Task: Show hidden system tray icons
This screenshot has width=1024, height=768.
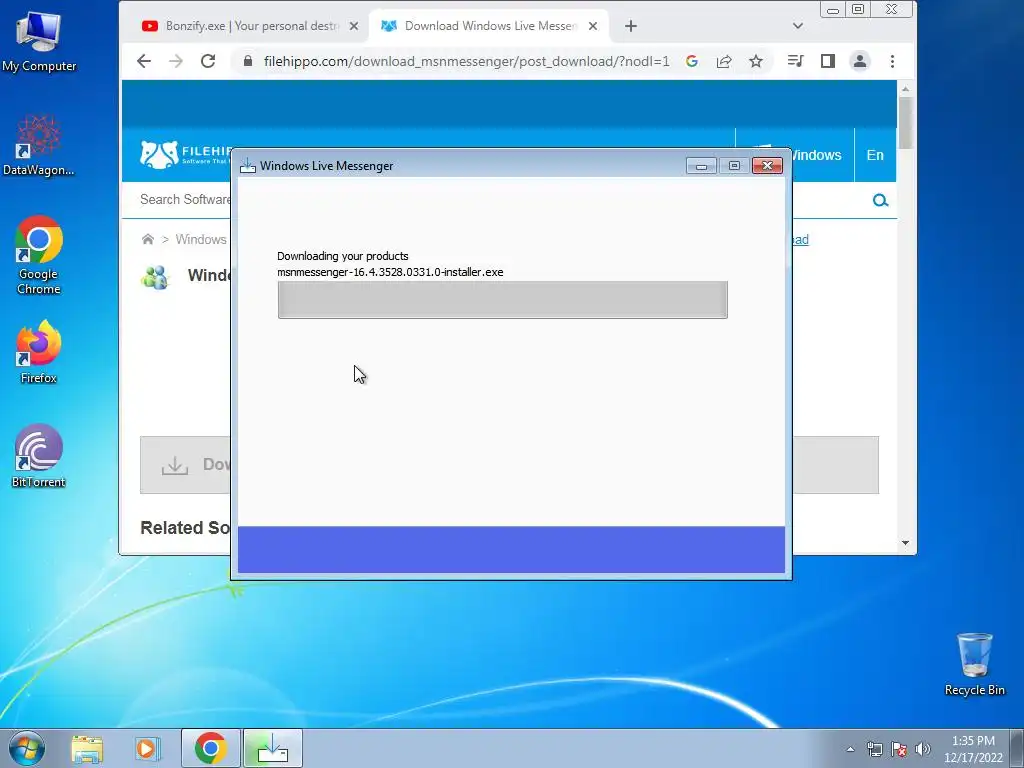Action: (850, 749)
